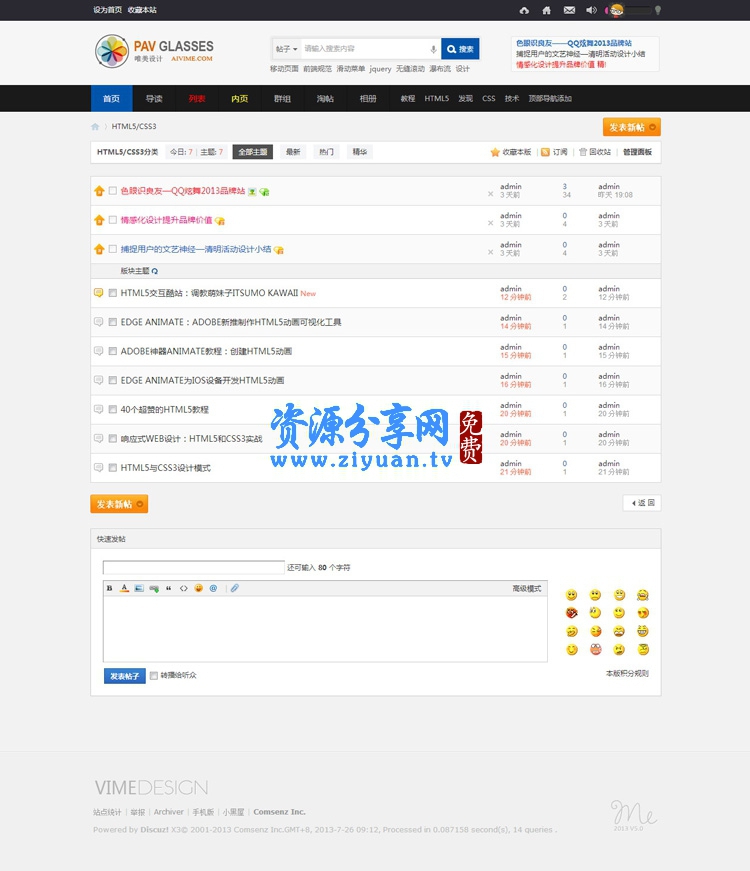Select the 热门 filter tab
Viewport: 750px width, 871px height.
[327, 152]
